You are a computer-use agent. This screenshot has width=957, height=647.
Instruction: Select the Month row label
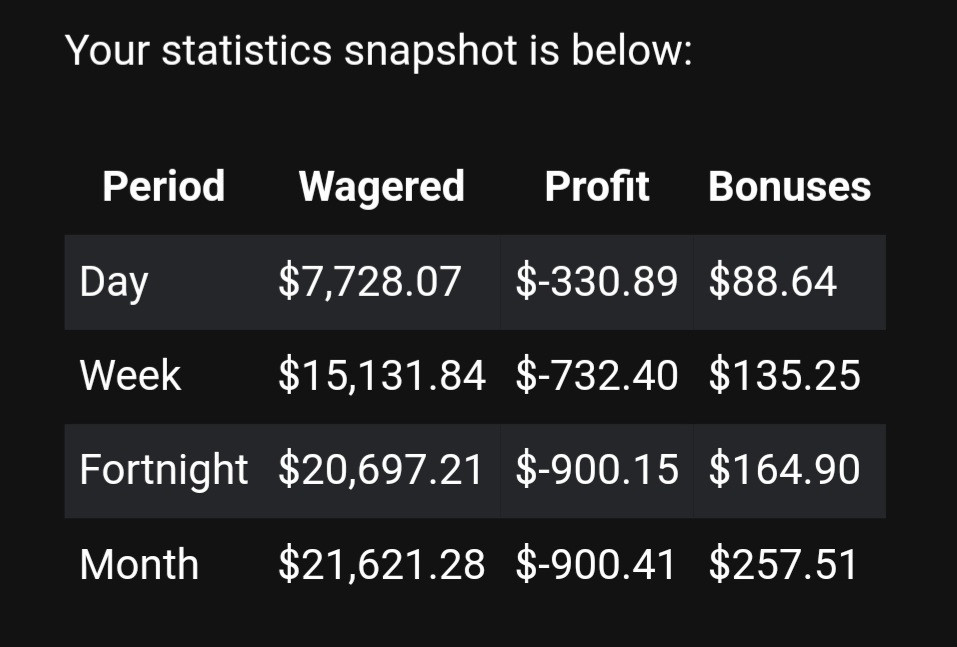tap(139, 565)
